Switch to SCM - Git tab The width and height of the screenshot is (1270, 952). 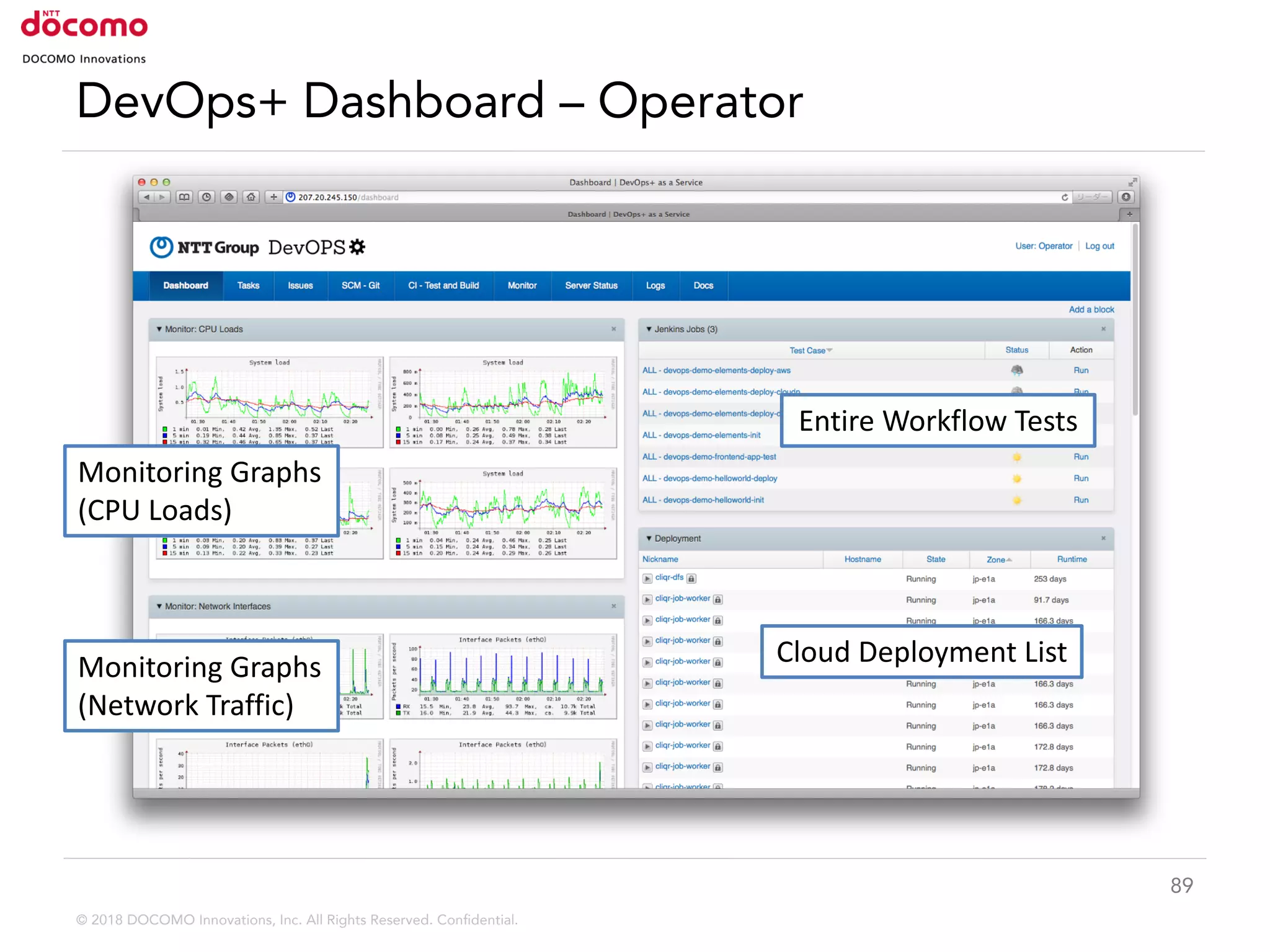[x=360, y=286]
